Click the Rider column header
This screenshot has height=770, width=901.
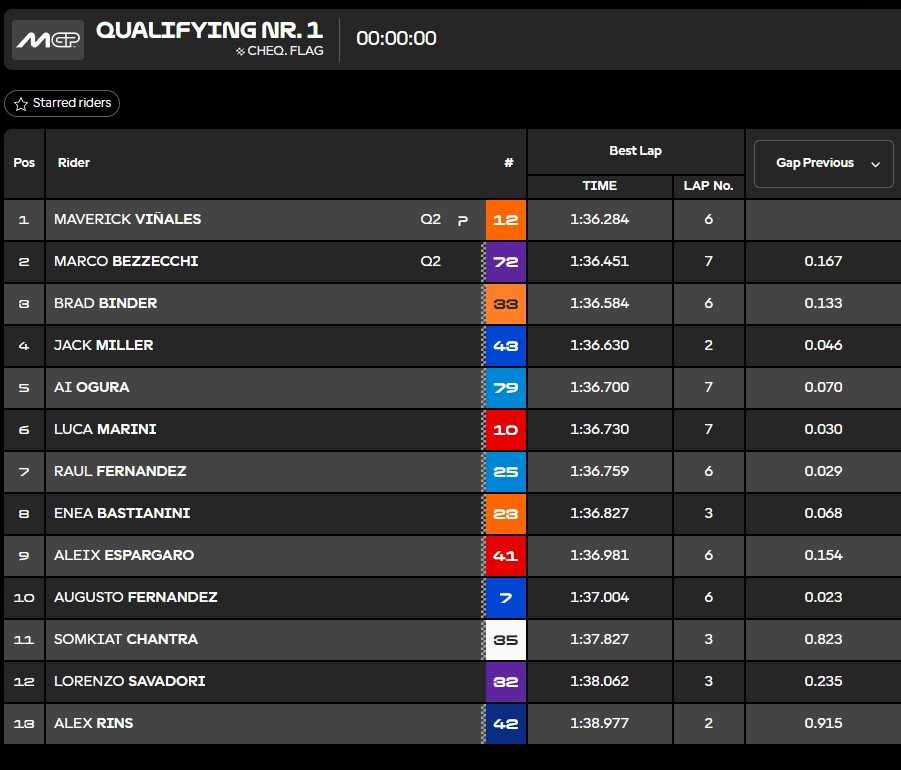tap(74, 163)
